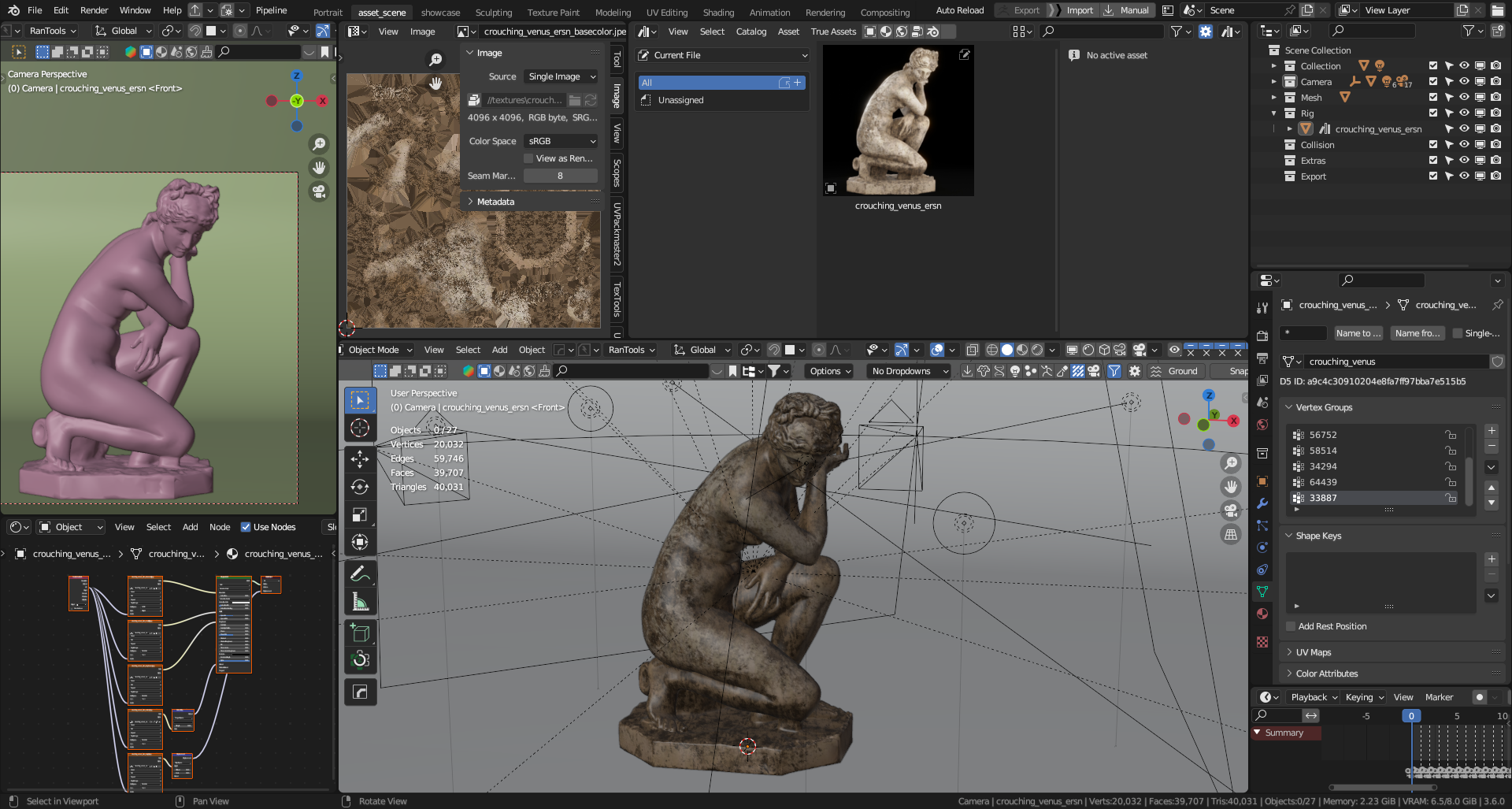Click the True Assets button
The width and height of the screenshot is (1512, 809).
833,32
